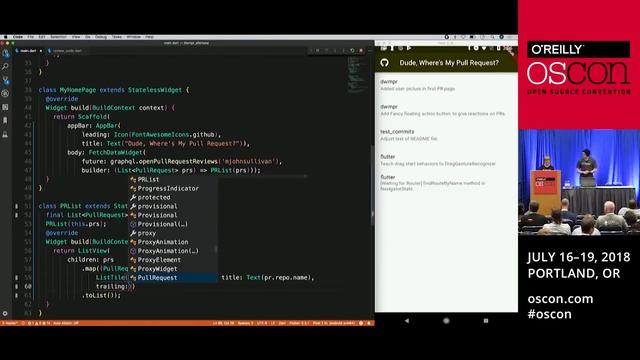Open the Source Control view

[5, 80]
